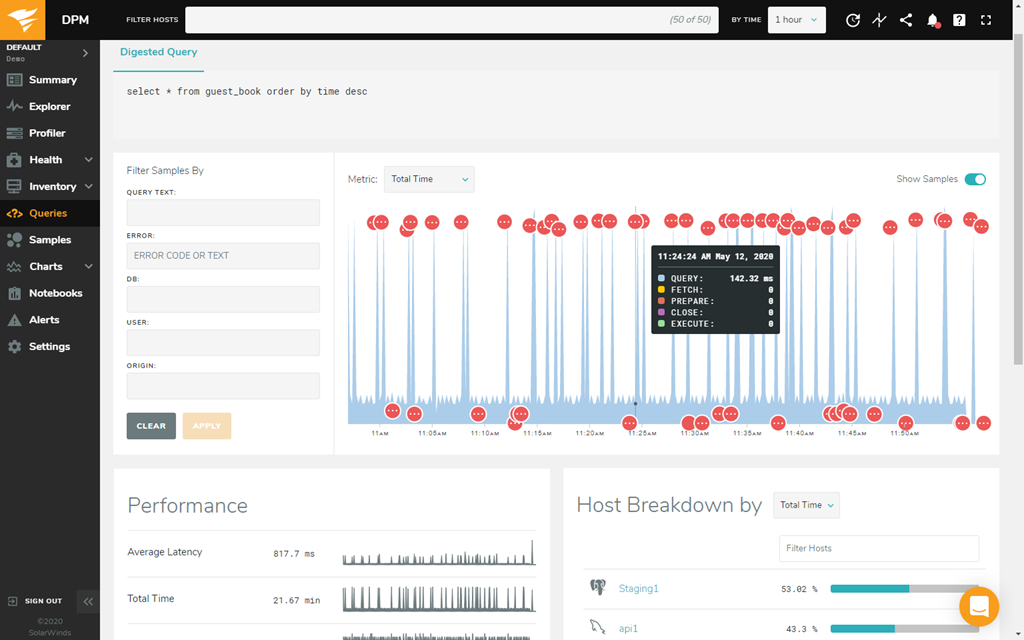
Task: Open Host Breakdown by Total Time dropdown
Action: [806, 505]
